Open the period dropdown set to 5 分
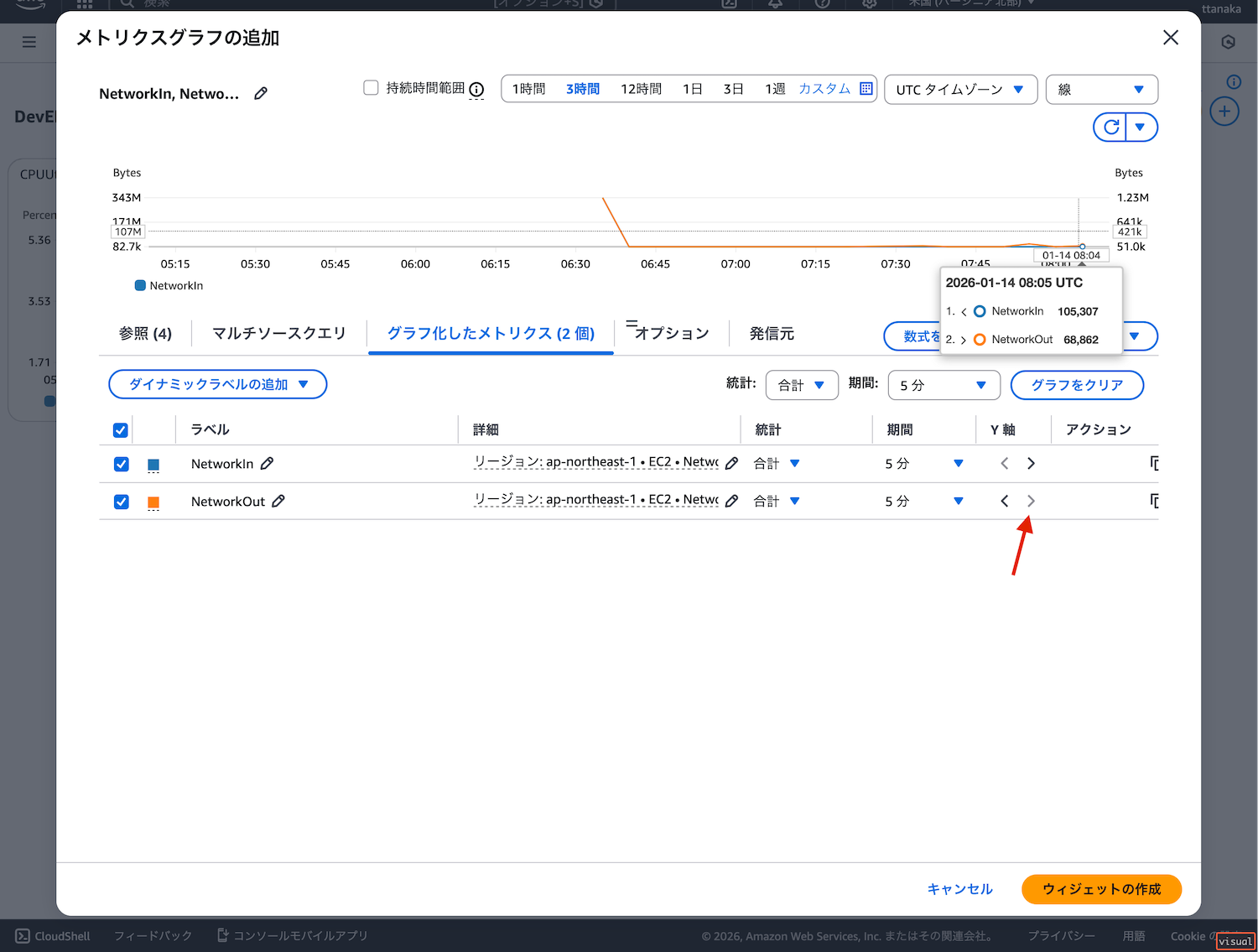The image size is (1258, 952). (x=943, y=385)
